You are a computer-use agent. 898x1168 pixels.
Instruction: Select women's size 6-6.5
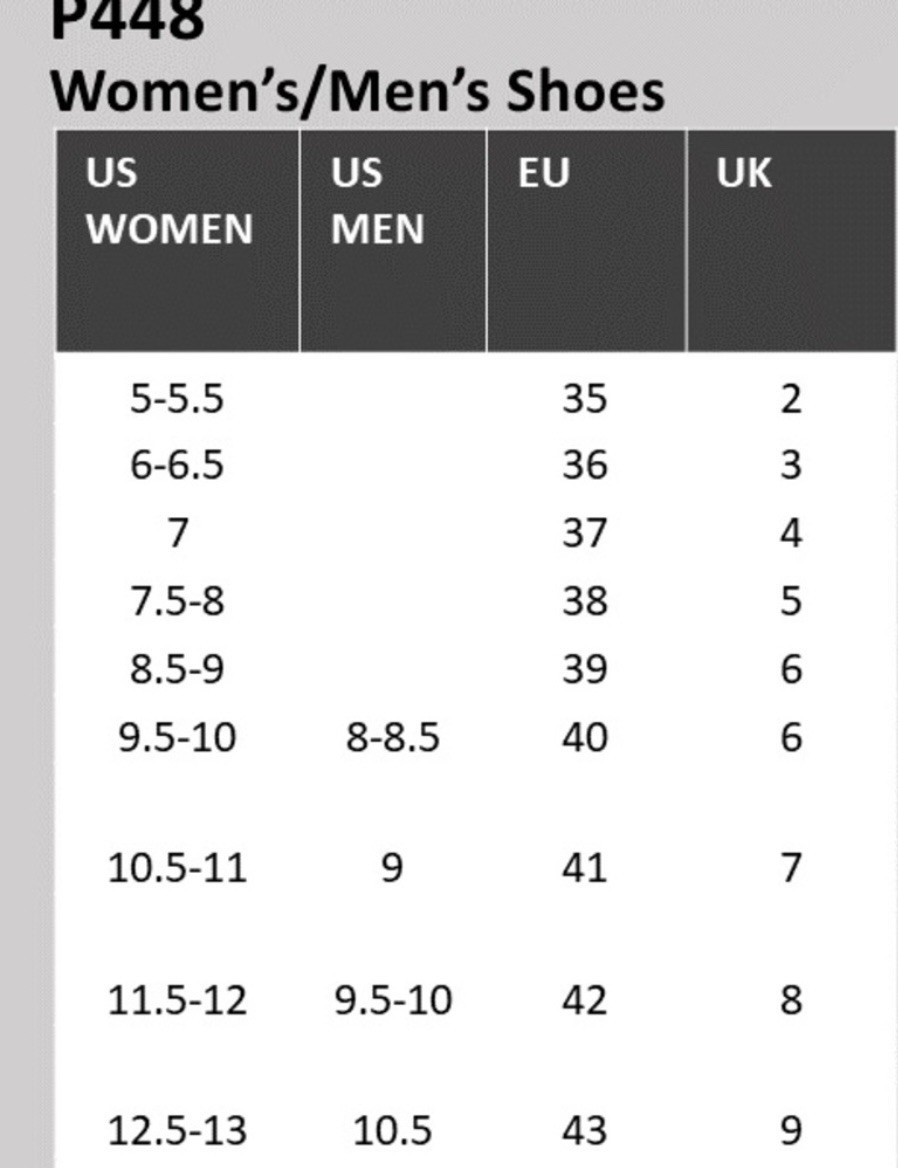pos(176,465)
